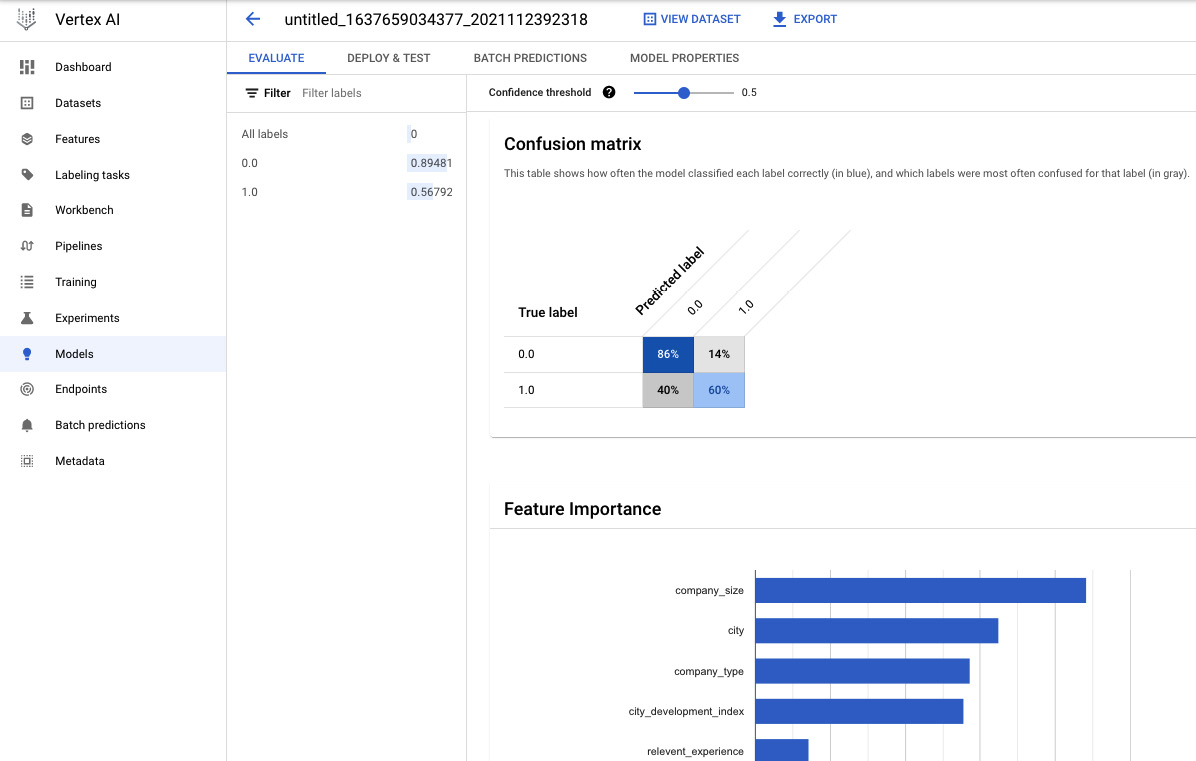Click the Training list icon
The height and width of the screenshot is (761, 1196).
[x=27, y=282]
